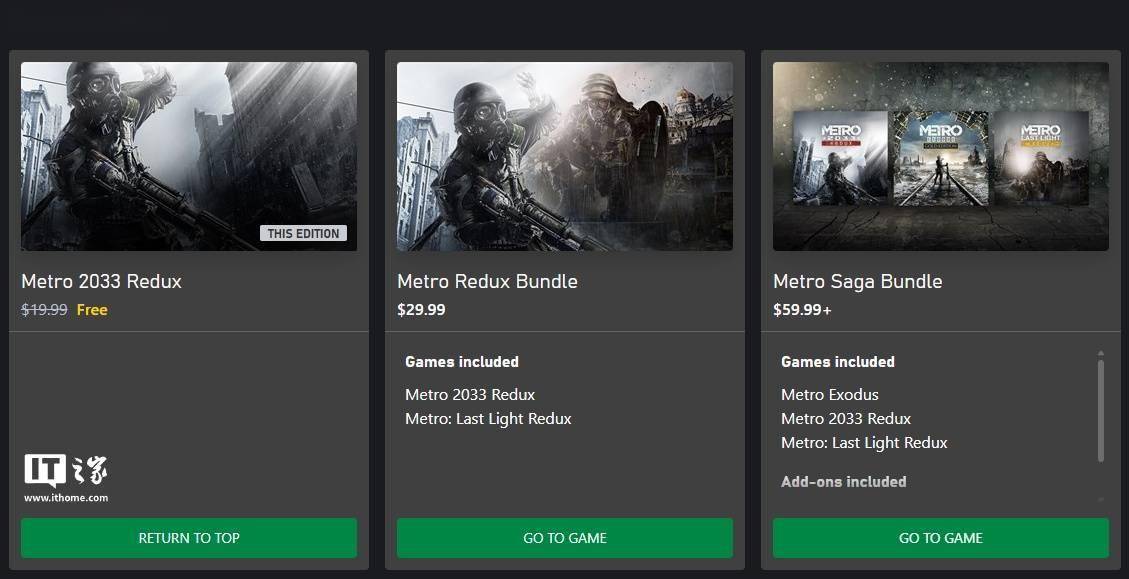Image resolution: width=1129 pixels, height=579 pixels.
Task: Click the ITHome logo watermark
Action: click(x=66, y=470)
